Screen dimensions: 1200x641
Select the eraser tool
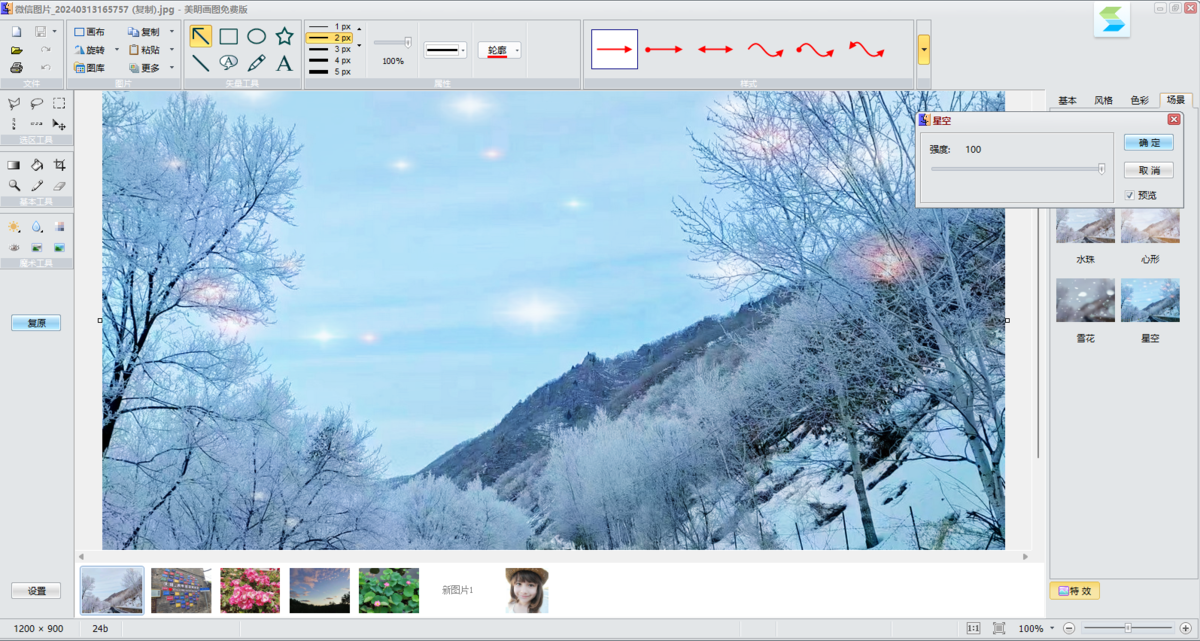click(x=61, y=185)
